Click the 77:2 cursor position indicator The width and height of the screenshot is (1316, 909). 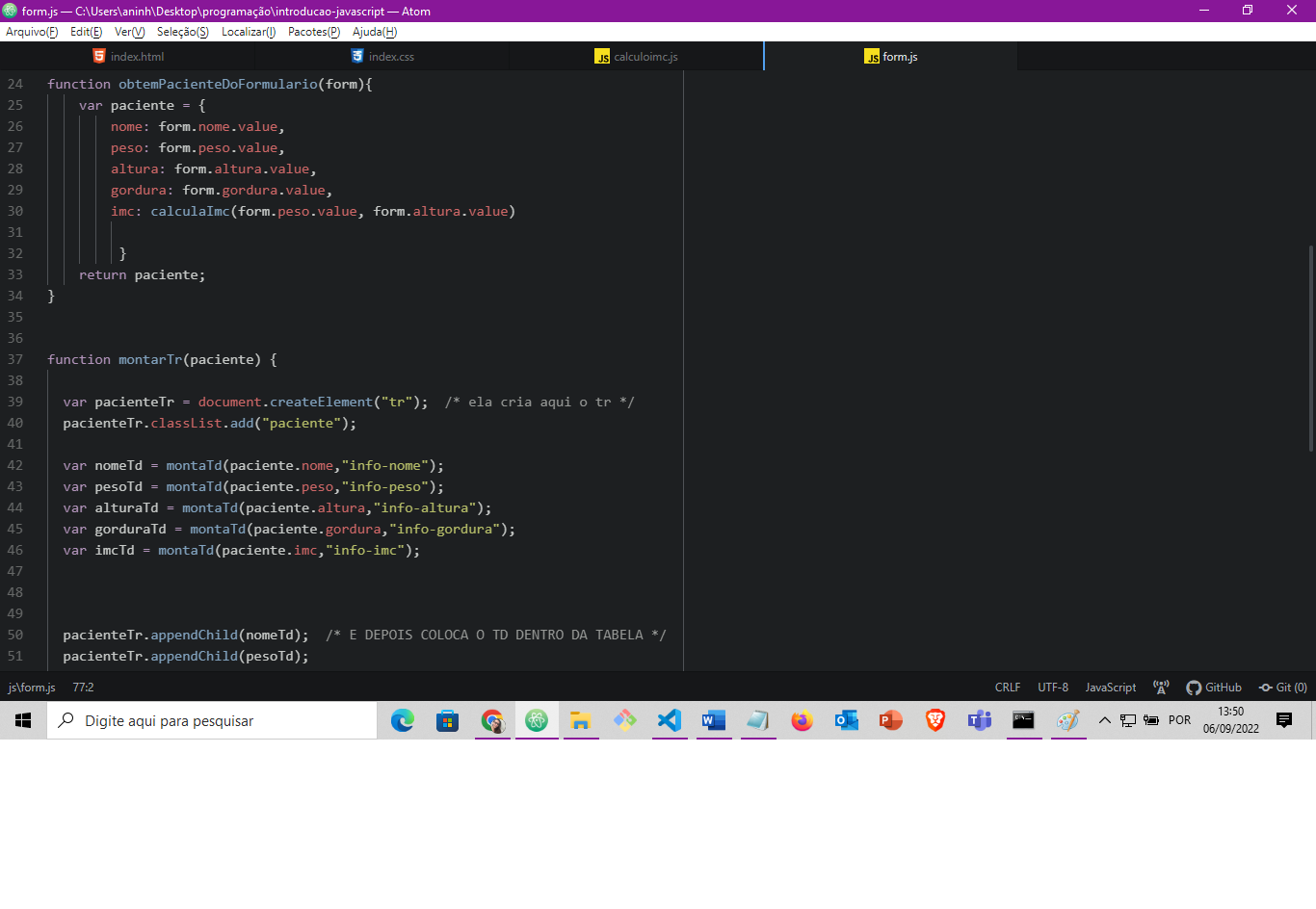[x=83, y=688]
